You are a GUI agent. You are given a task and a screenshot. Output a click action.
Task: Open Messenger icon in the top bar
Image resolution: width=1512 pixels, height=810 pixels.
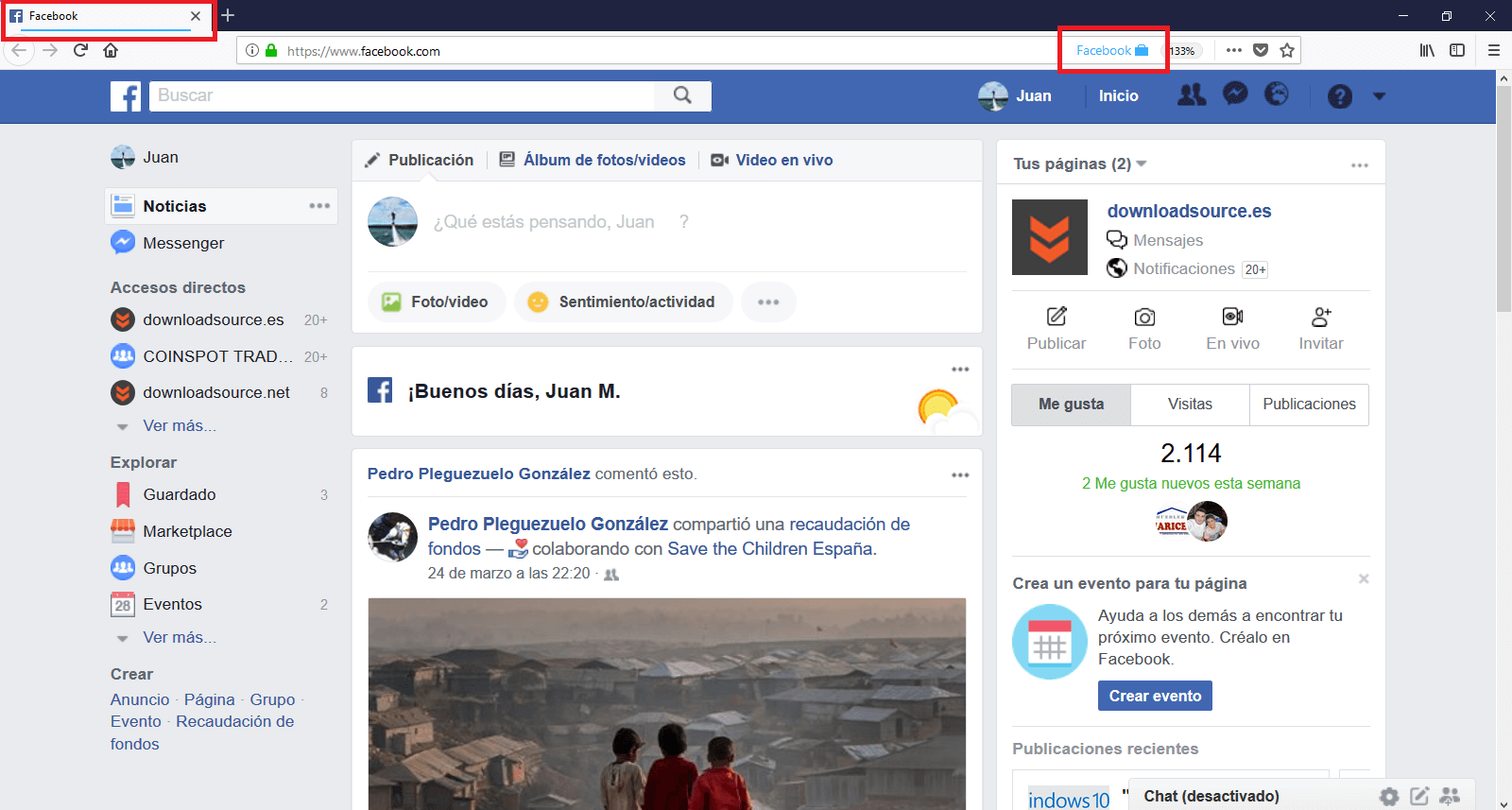coord(1235,94)
